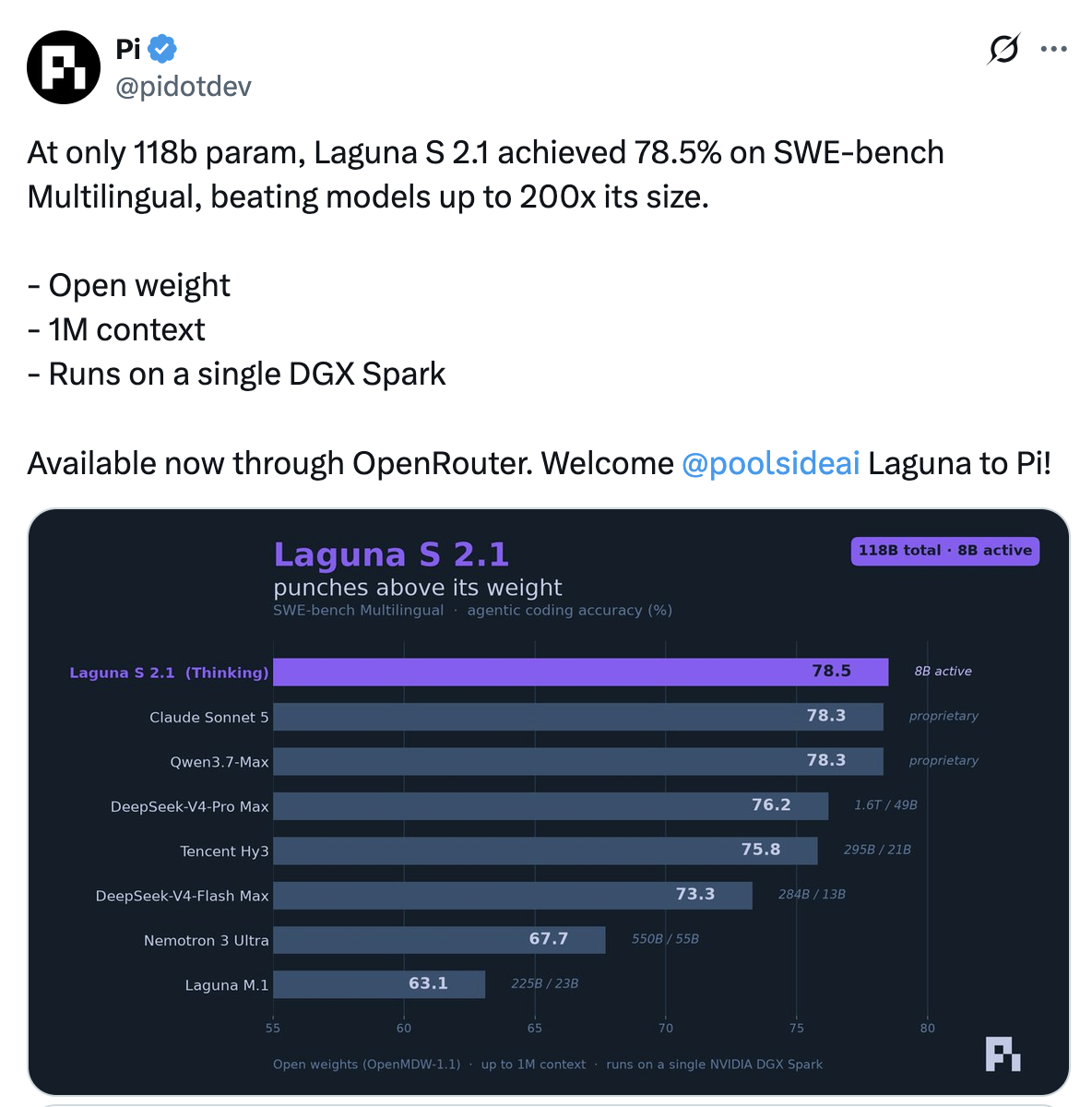Image resolution: width=1092 pixels, height=1107 pixels.
Task: Open the Grok slash-circle icon
Action: (x=1003, y=49)
